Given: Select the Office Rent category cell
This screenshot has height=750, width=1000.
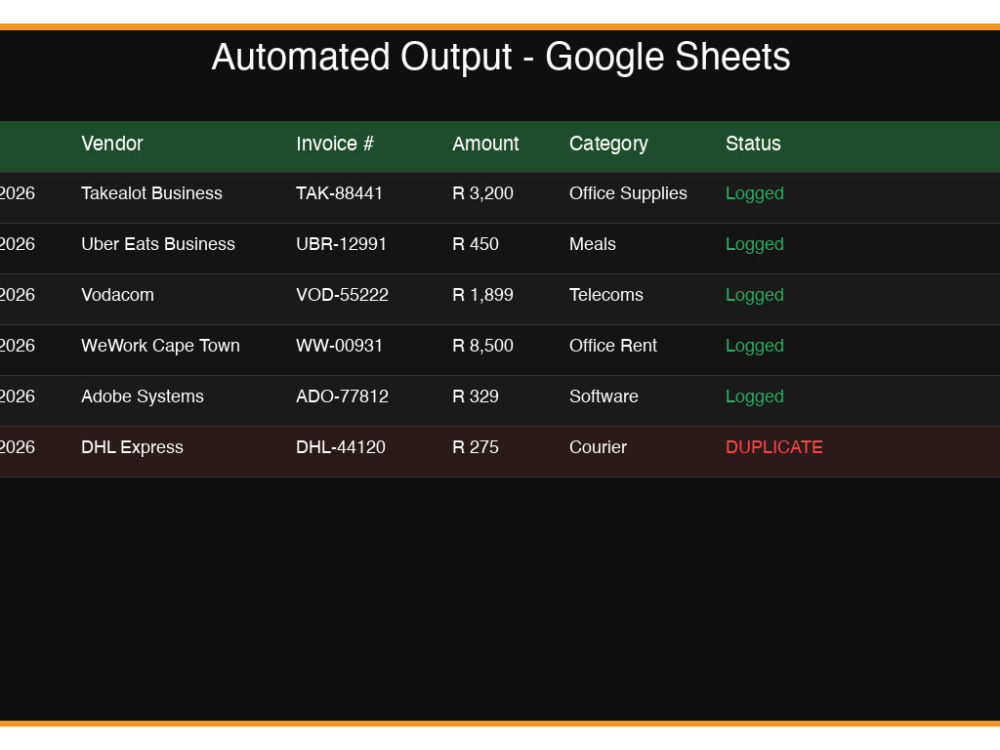Looking at the screenshot, I should (613, 346).
